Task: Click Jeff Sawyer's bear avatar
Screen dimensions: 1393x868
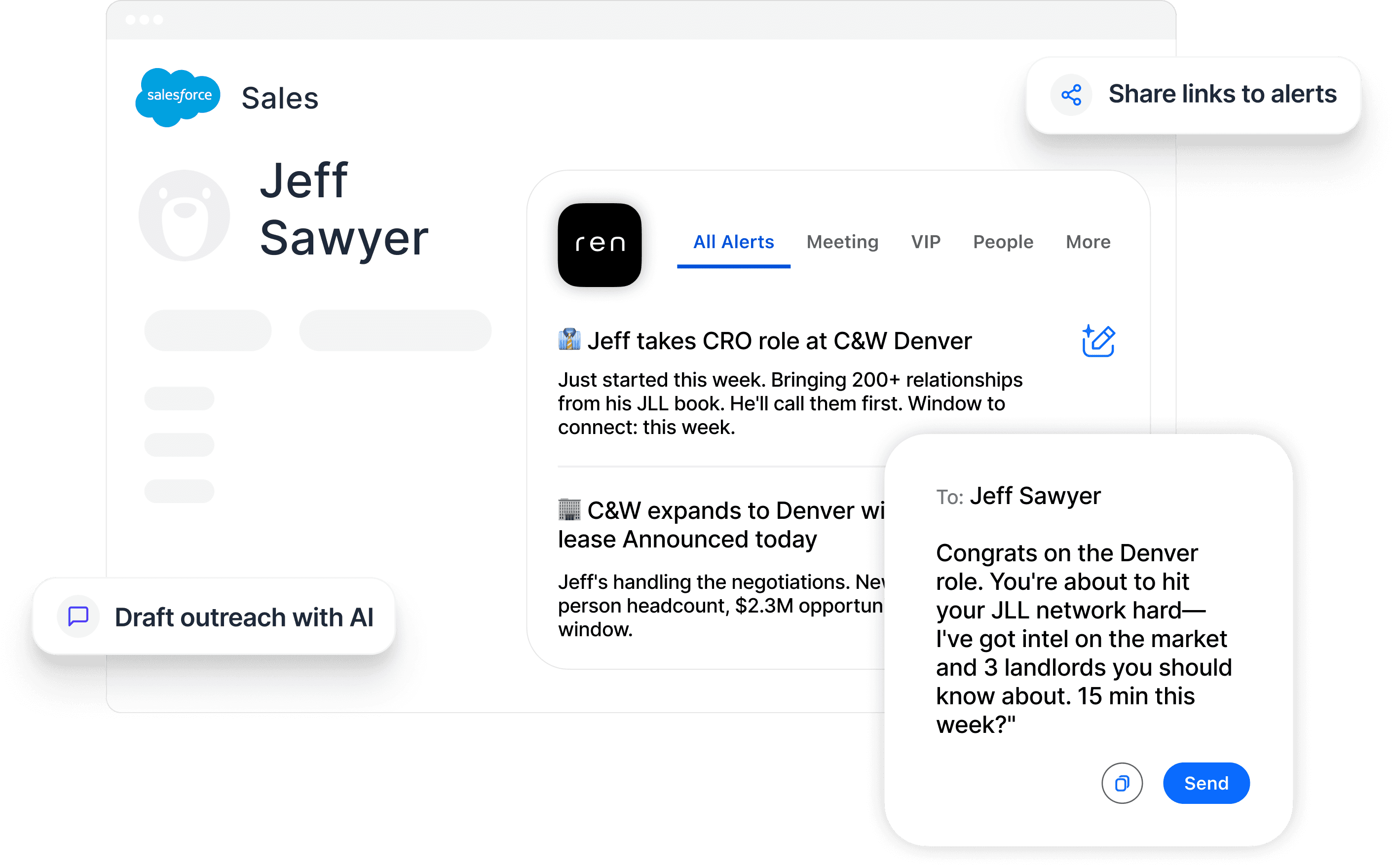Action: click(x=184, y=215)
